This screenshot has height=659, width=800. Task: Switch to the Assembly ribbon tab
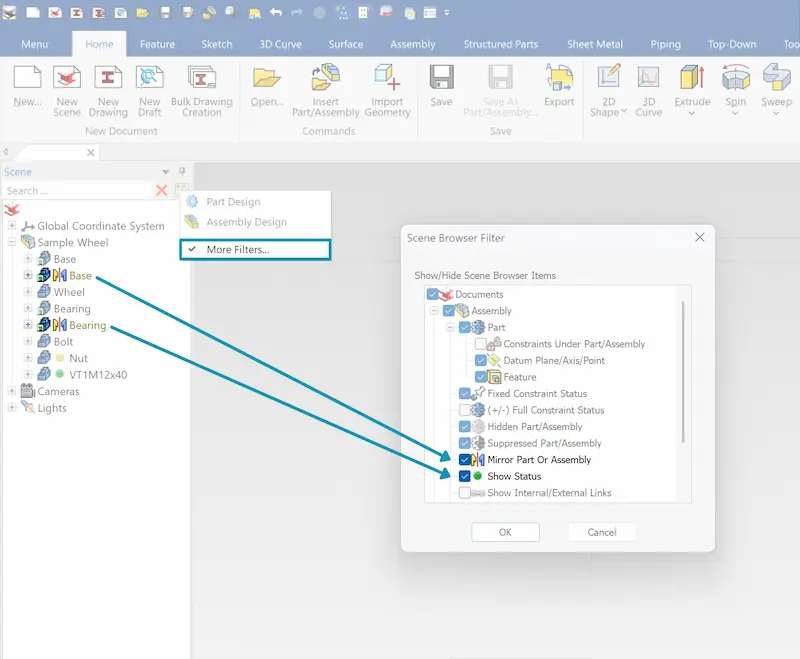pyautogui.click(x=413, y=44)
